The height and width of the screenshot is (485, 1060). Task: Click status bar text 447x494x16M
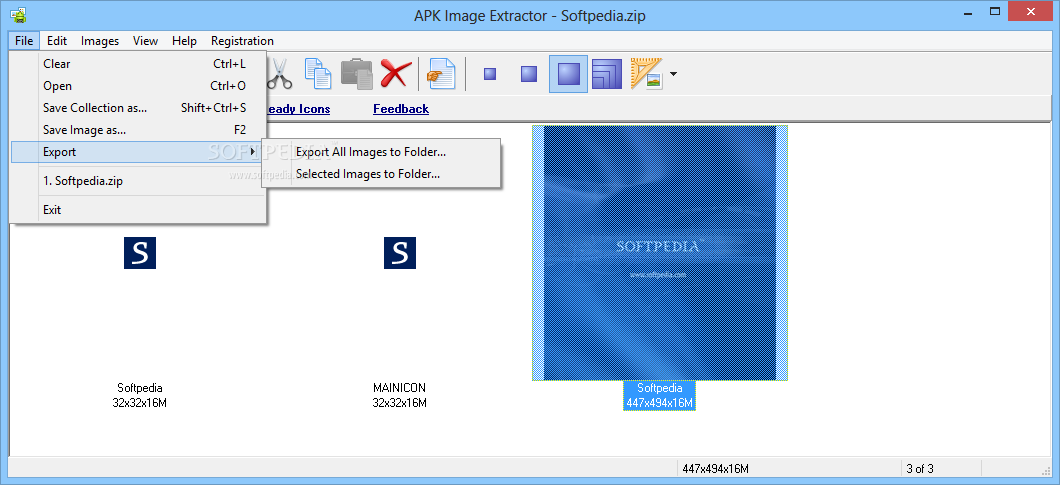tap(716, 469)
